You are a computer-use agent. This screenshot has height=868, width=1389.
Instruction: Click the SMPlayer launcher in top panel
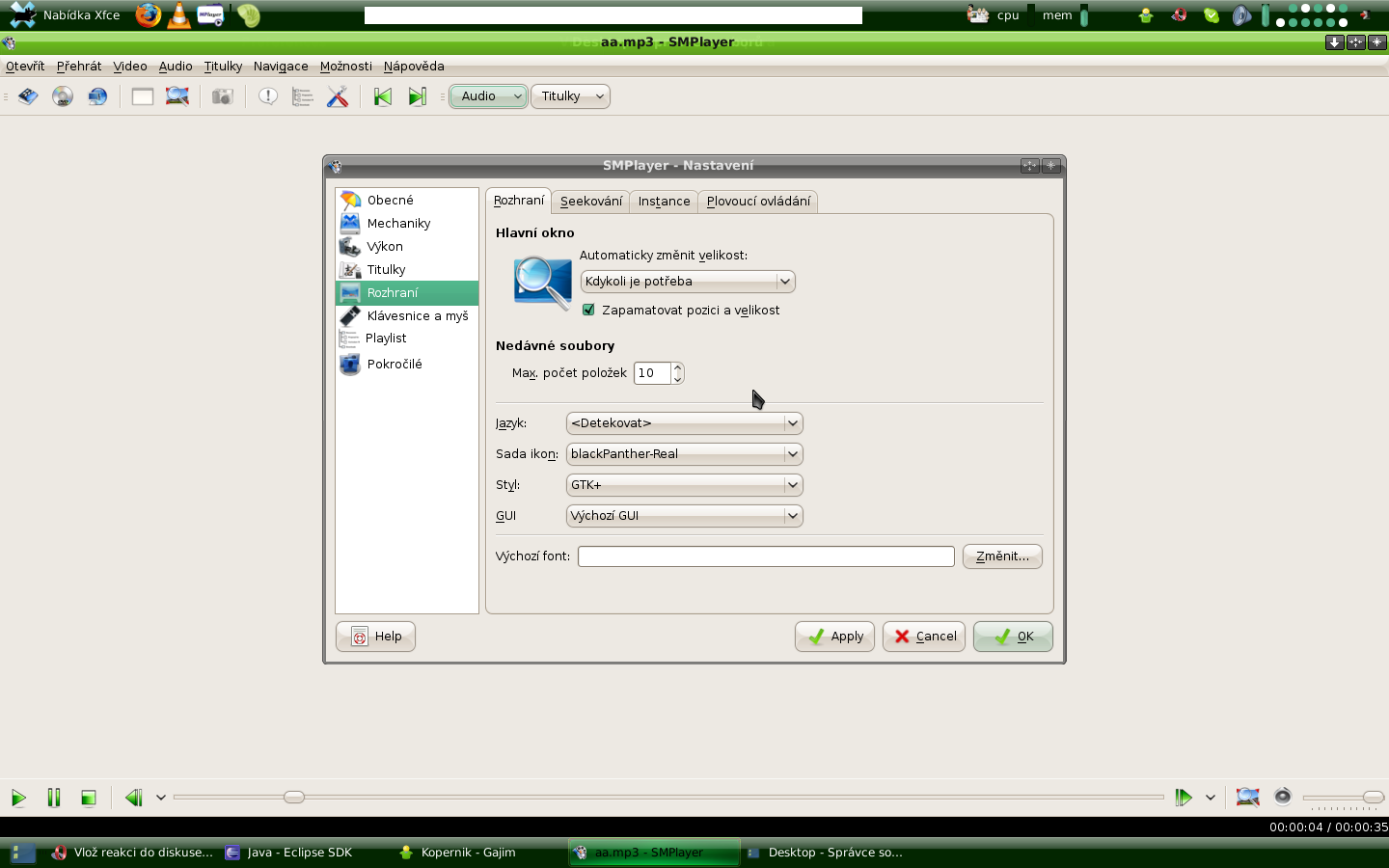(x=210, y=14)
